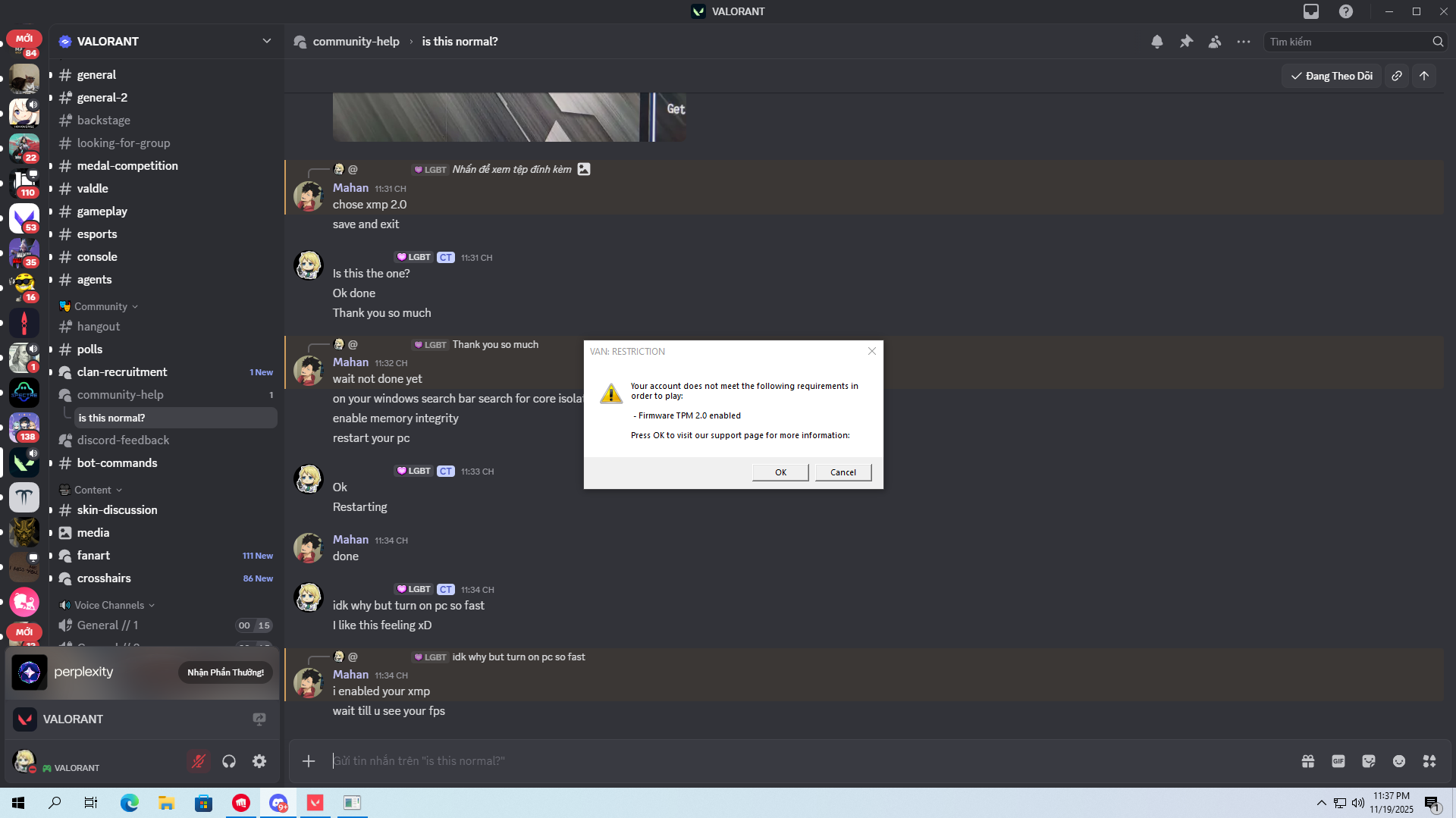This screenshot has height=818, width=1456.
Task: Jump to top arrow icon
Action: click(x=1424, y=76)
